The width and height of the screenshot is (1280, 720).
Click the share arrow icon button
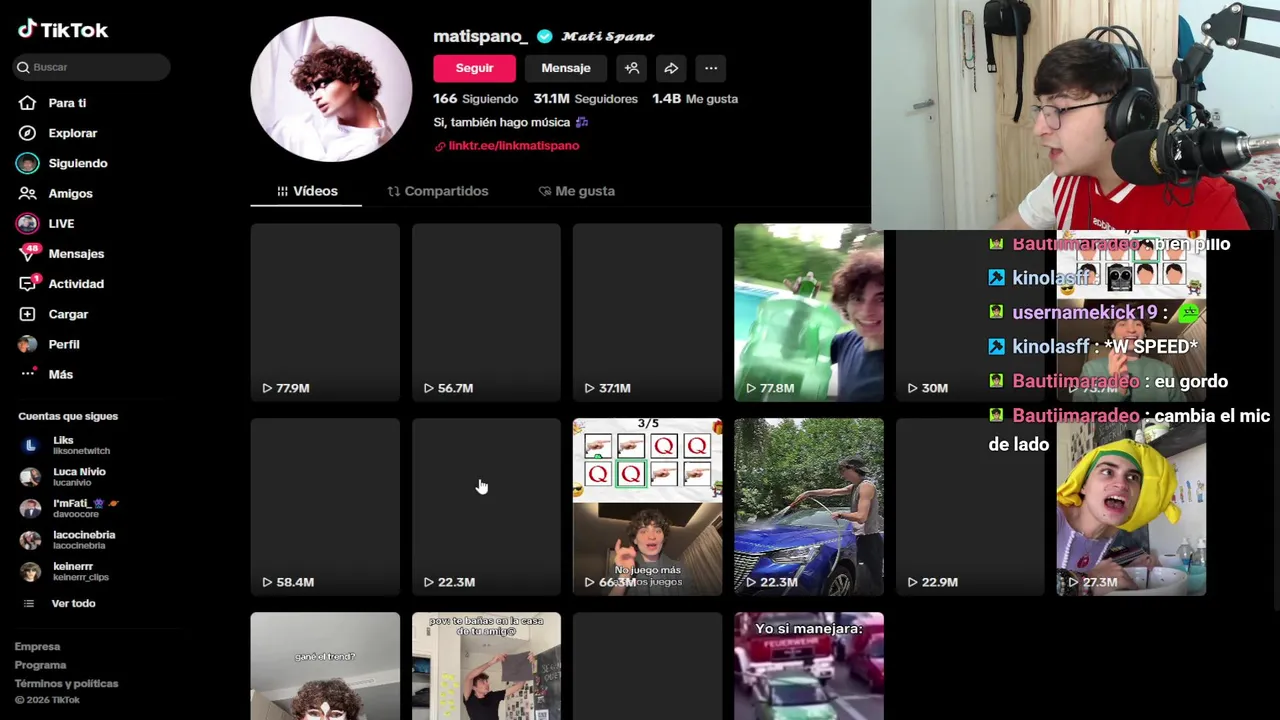click(x=671, y=68)
